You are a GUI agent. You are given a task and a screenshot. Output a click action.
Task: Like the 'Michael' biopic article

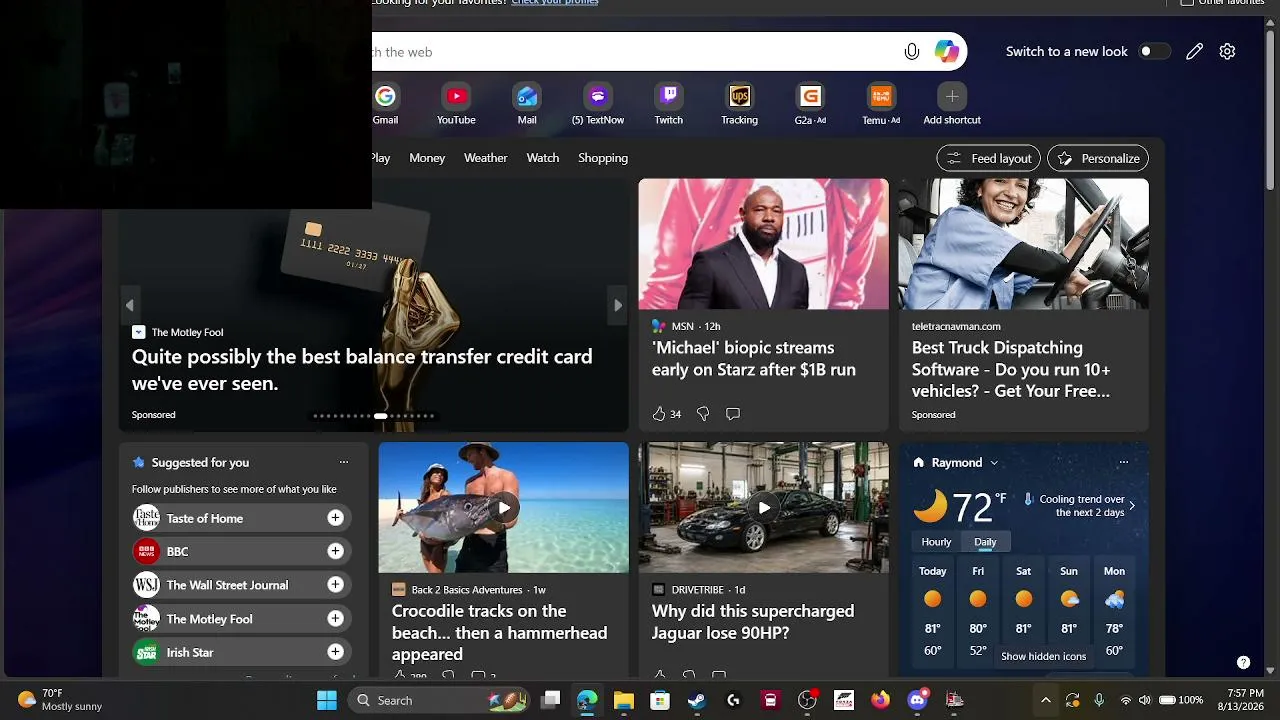click(x=659, y=414)
